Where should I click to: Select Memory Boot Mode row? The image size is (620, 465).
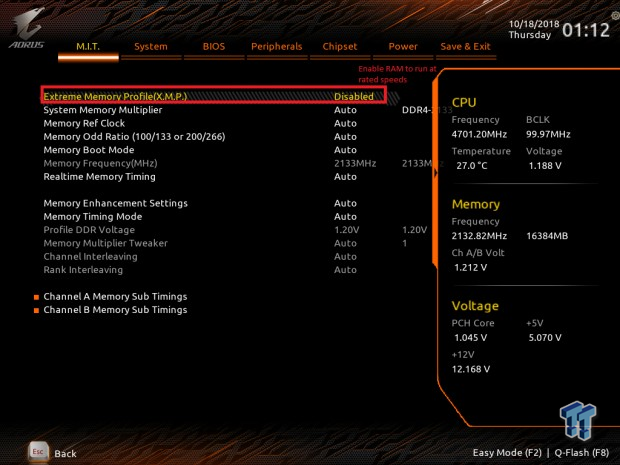coord(89,150)
